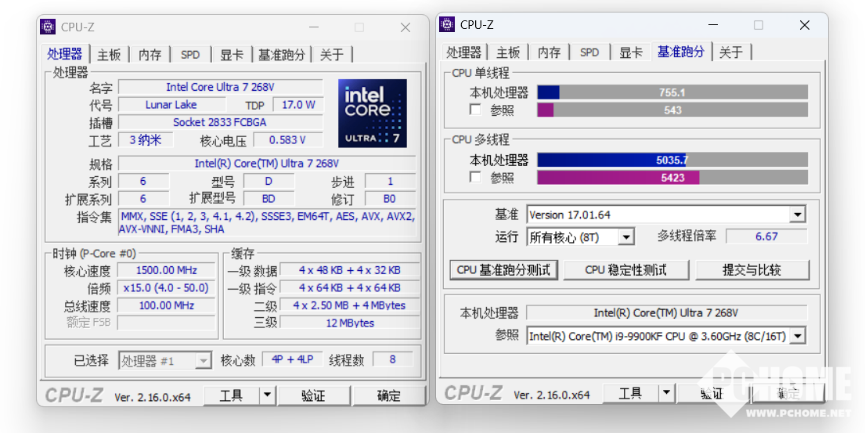Viewport: 865px width, 433px height.
Task: Open the 参照 i9-9900KF reference processor dropdown
Action: tap(797, 336)
